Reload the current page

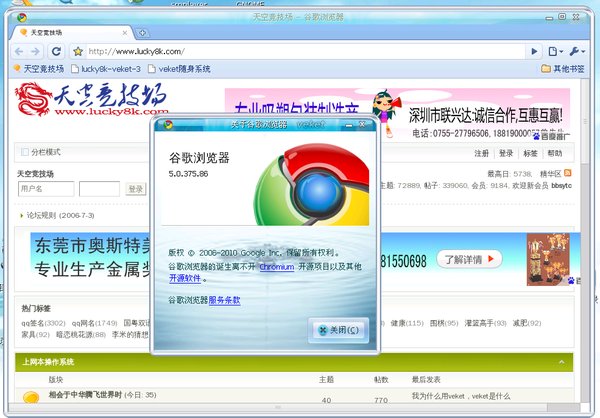(x=56, y=51)
